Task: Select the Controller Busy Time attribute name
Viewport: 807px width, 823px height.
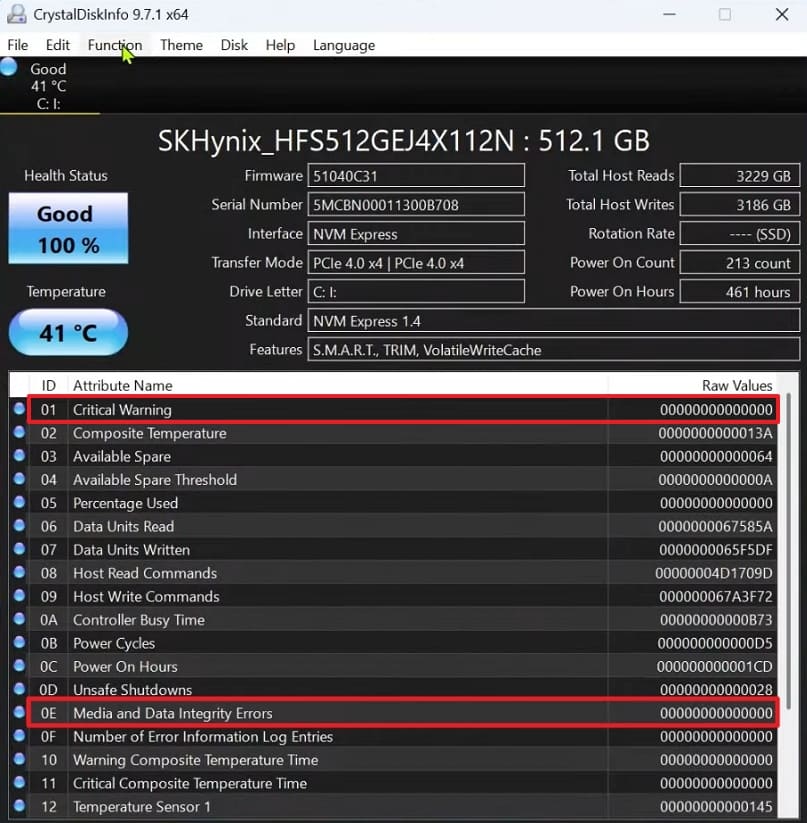Action: (139, 620)
